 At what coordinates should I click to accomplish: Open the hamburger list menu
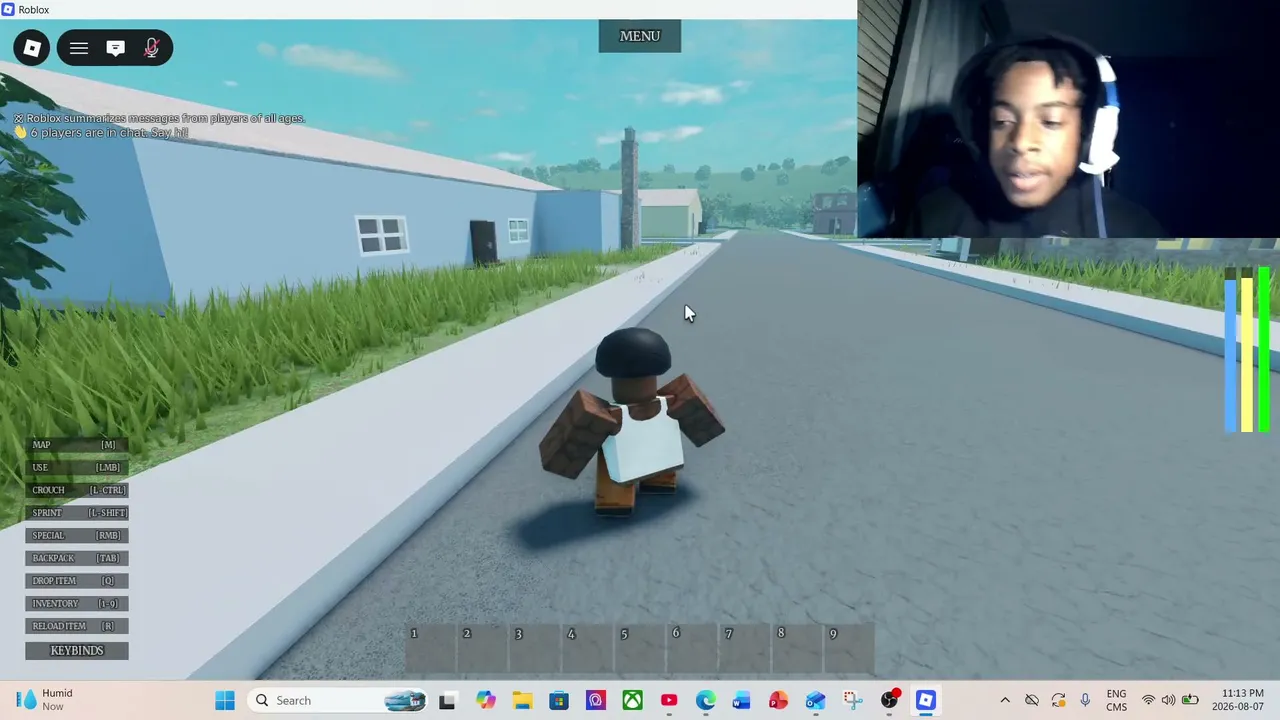pos(79,48)
